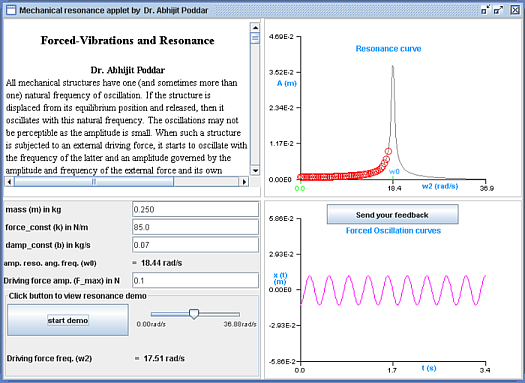Click the "x (t) (m)" axis label
Image resolution: width=525 pixels, height=383 pixels.
click(x=280, y=279)
